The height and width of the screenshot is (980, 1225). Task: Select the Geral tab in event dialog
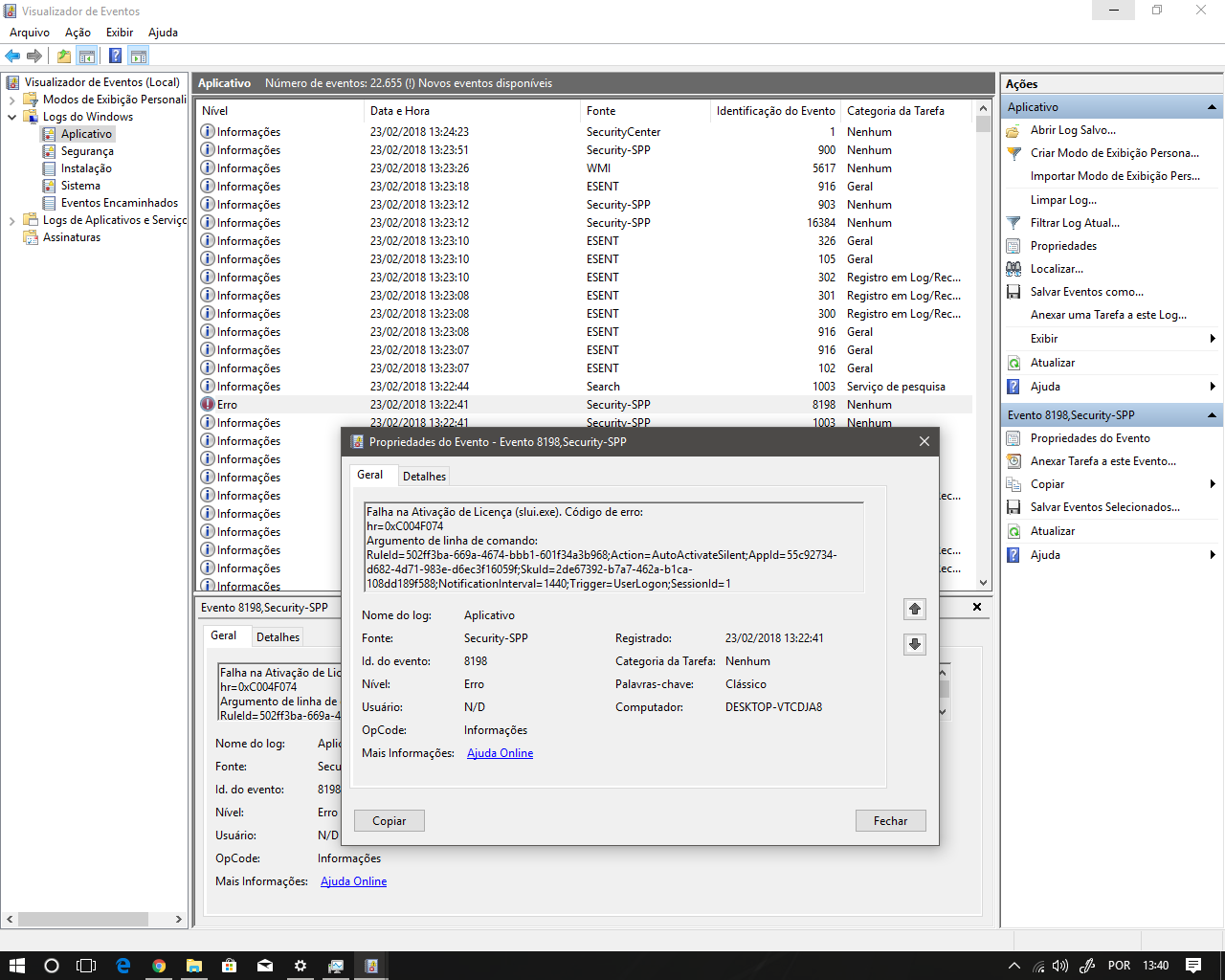(x=370, y=475)
